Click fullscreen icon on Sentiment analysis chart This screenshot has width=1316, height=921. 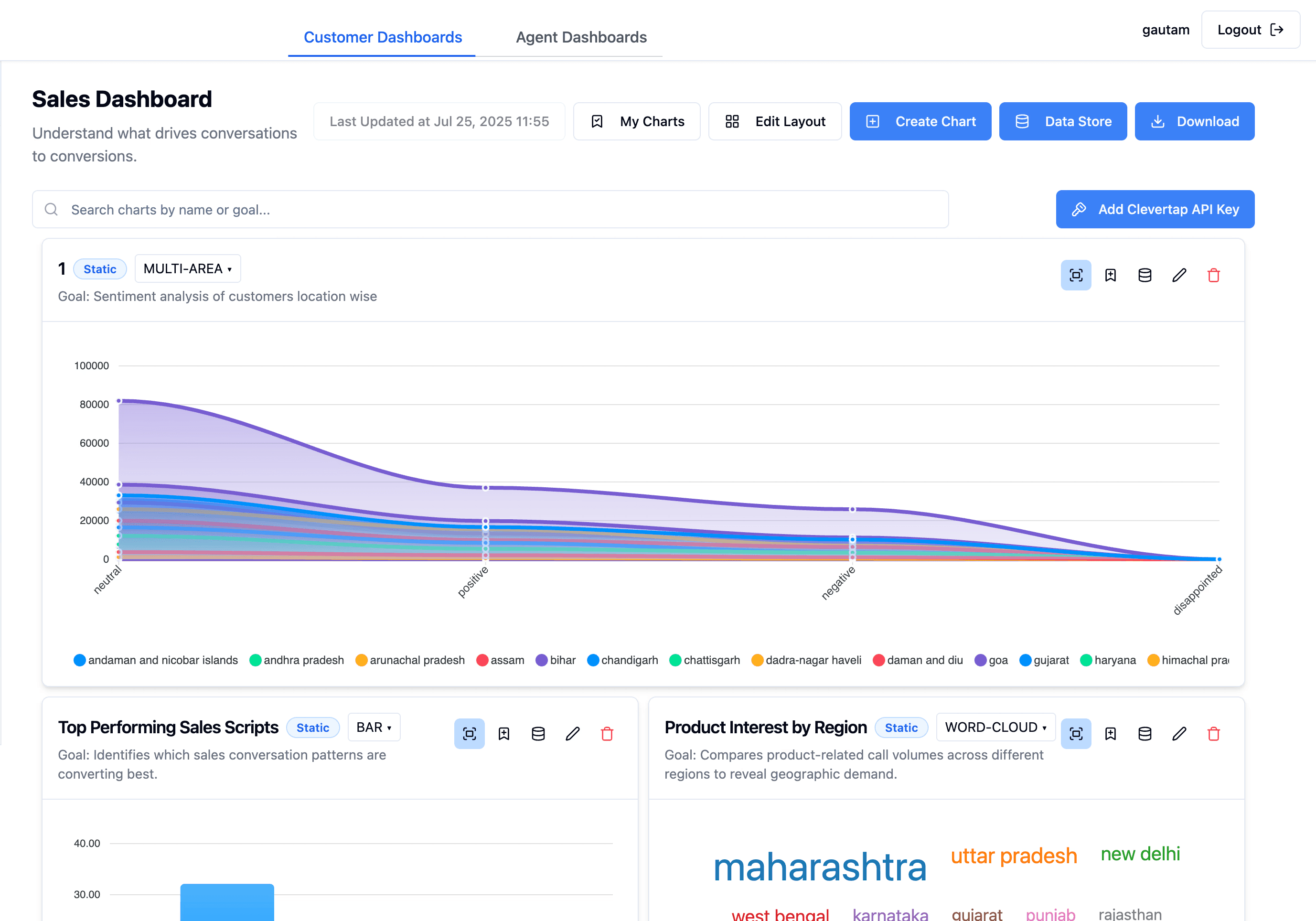click(x=1076, y=275)
